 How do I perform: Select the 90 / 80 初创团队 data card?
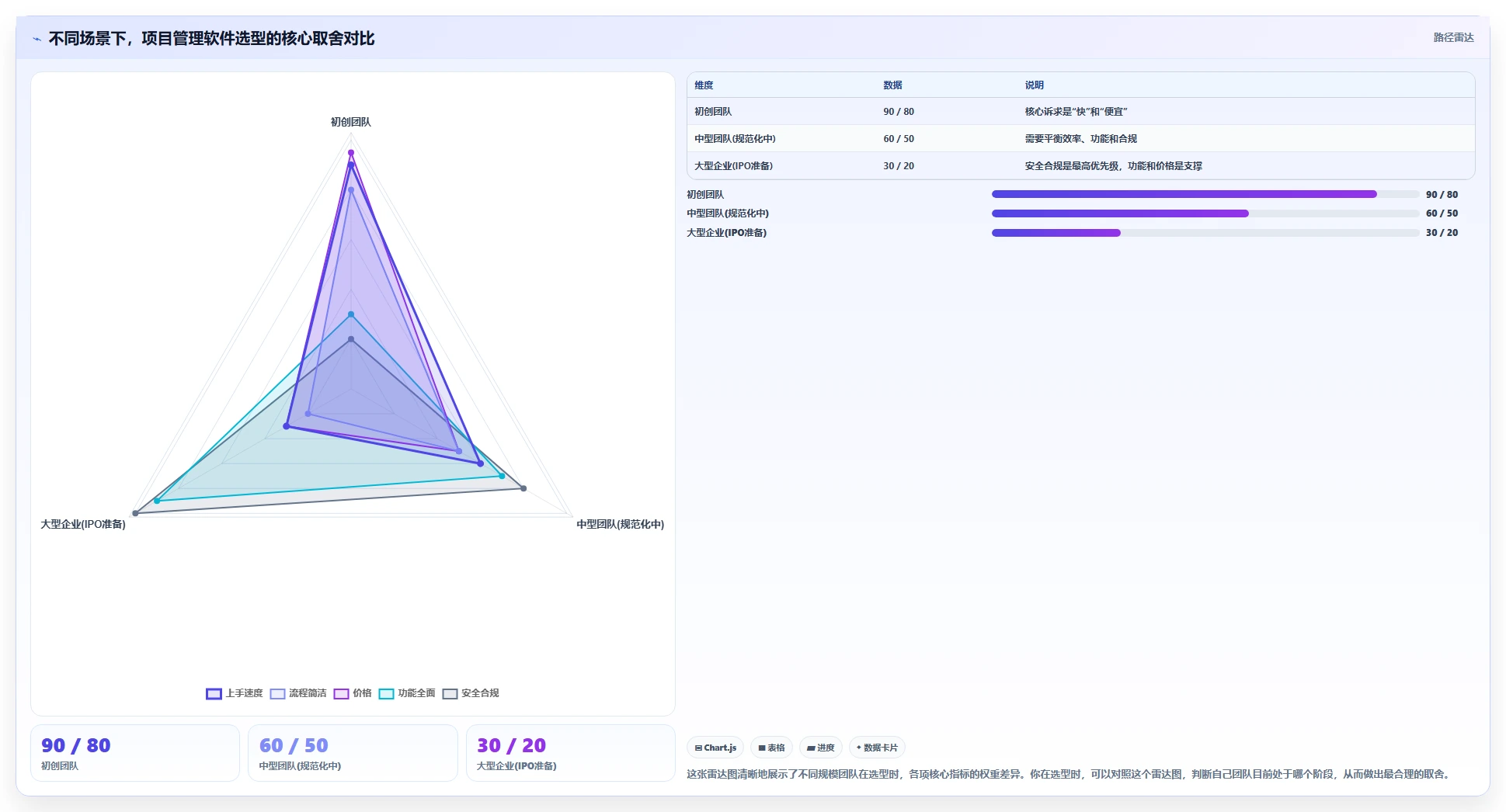(135, 753)
